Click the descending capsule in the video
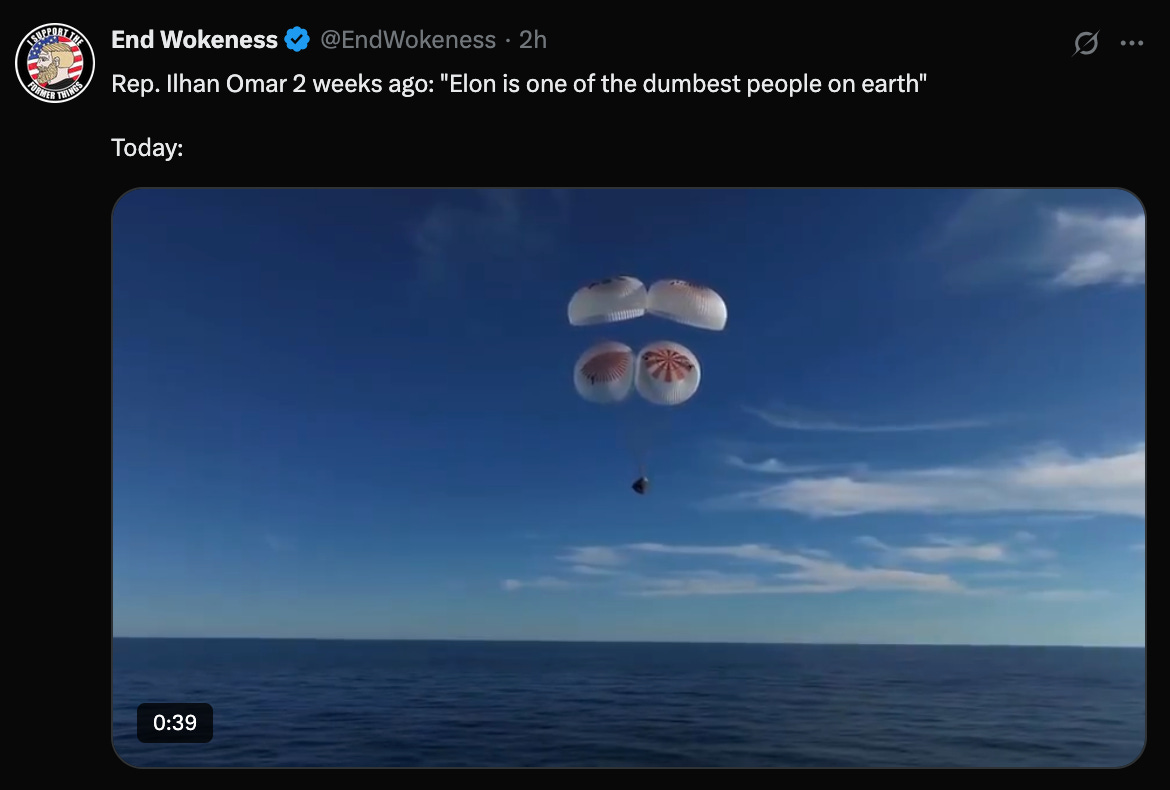This screenshot has width=1170, height=790. 640,485
